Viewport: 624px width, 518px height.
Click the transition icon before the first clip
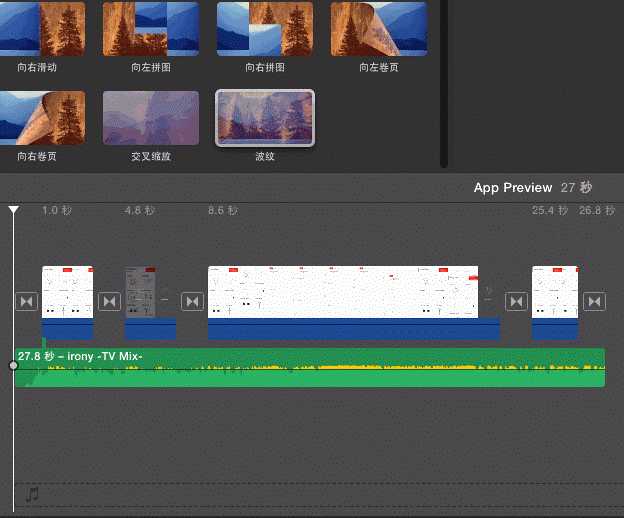click(27, 302)
